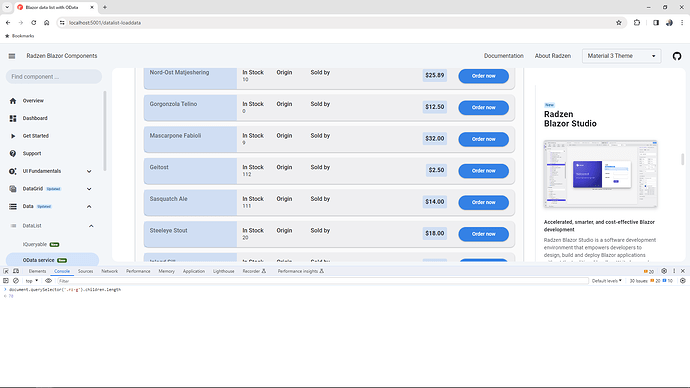The height and width of the screenshot is (388, 690).
Task: Toggle the device toolbar icon in DevTools
Action: pos(16,271)
